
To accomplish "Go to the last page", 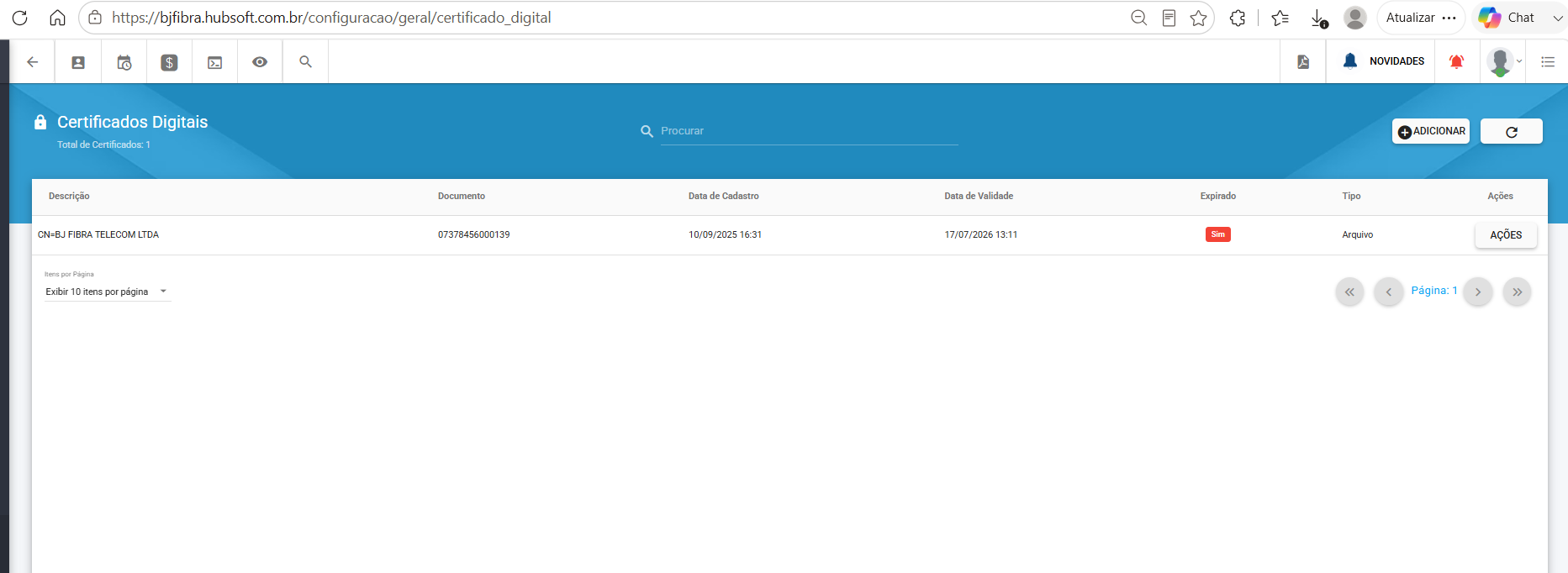I will point(1517,292).
